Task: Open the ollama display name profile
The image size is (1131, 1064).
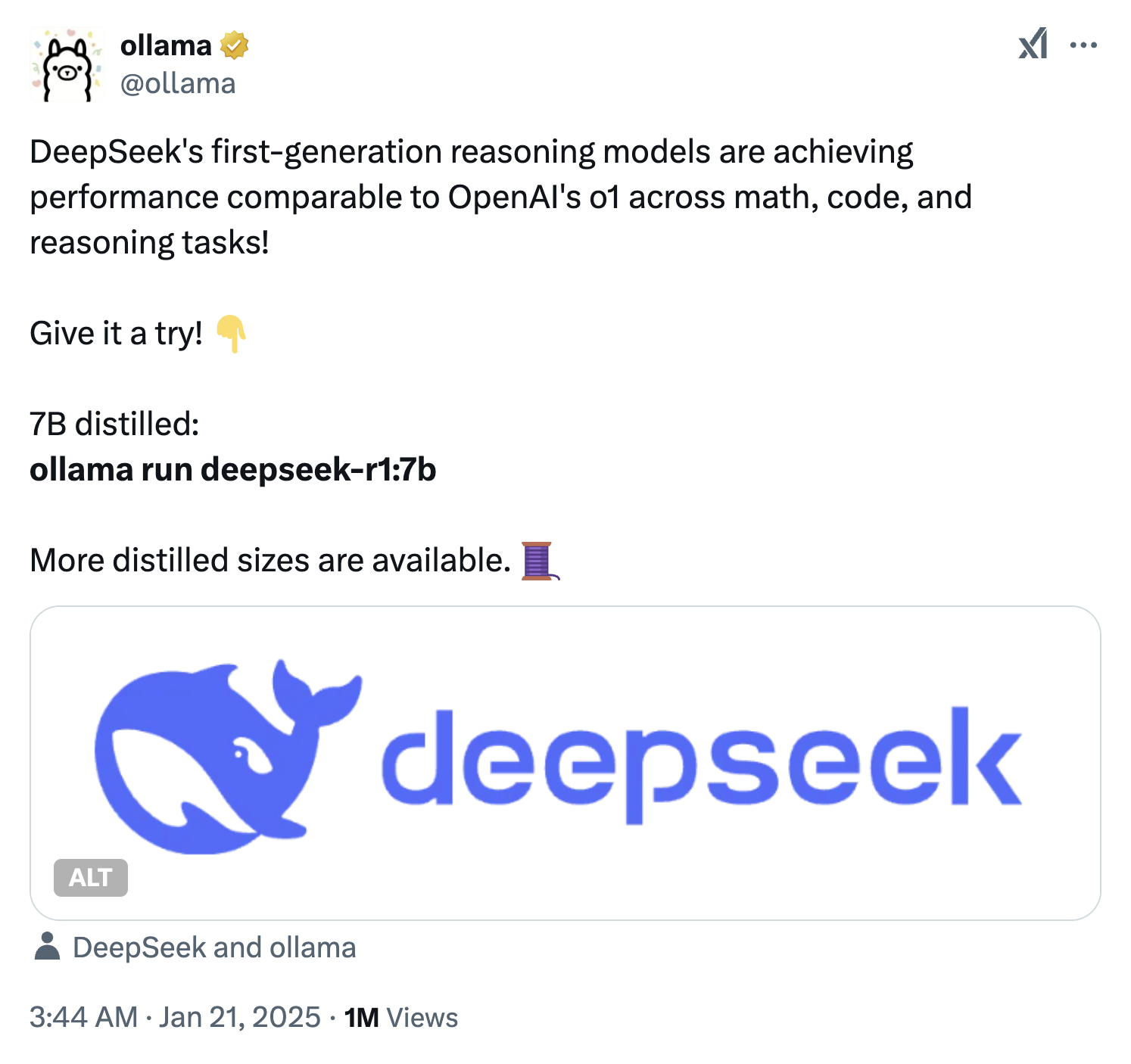Action: (166, 46)
